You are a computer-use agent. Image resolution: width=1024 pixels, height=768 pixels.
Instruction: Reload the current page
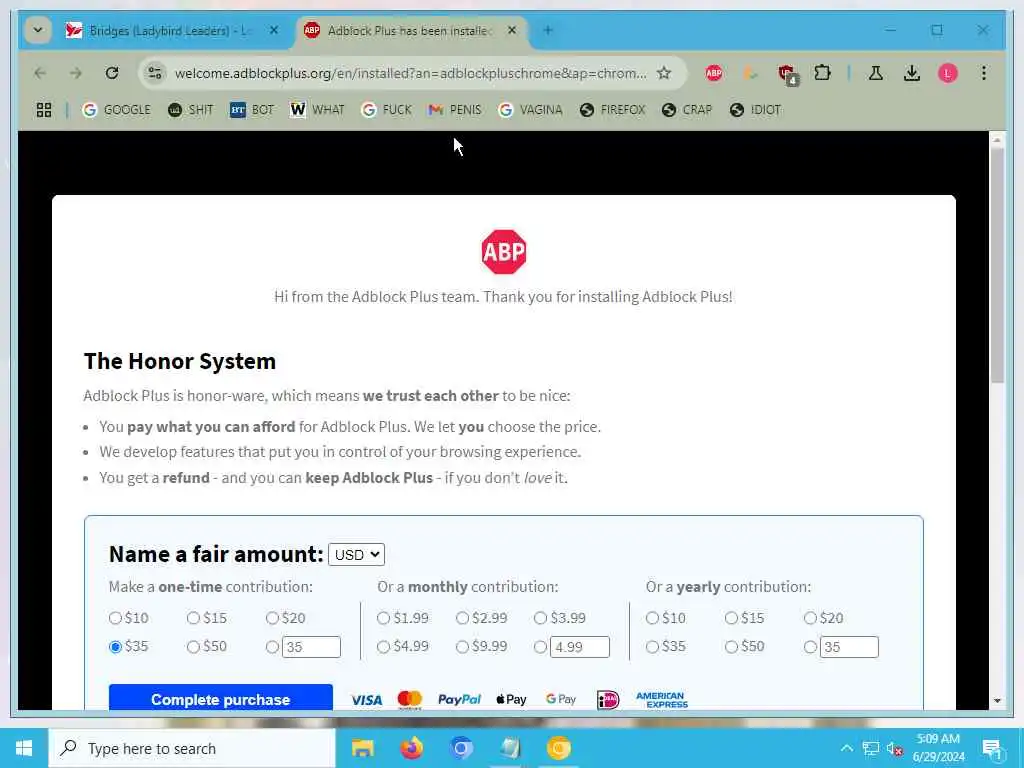[x=112, y=73]
